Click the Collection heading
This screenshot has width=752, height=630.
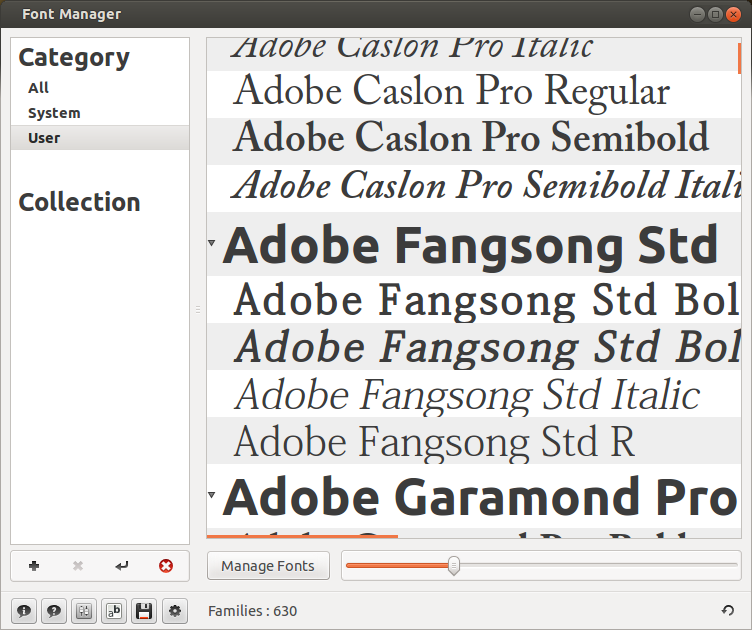(x=80, y=202)
